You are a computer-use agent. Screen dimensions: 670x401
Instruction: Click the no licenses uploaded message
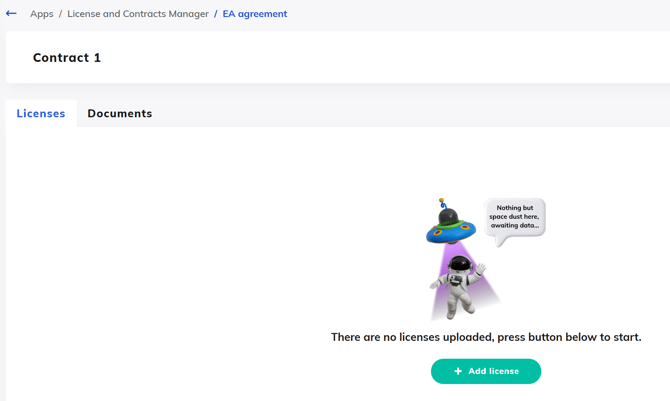(x=486, y=337)
